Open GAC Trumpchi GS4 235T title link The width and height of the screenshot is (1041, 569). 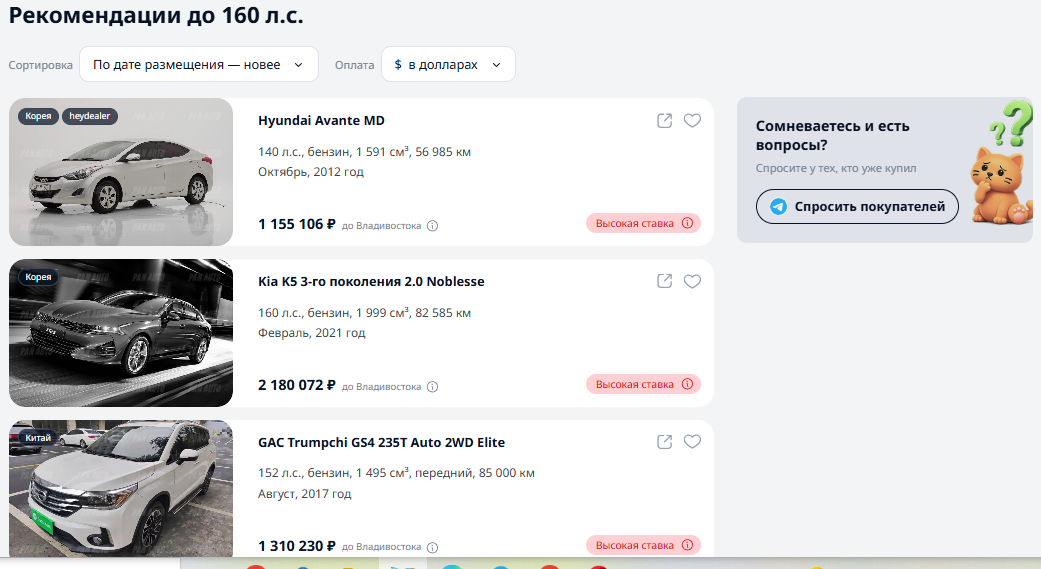coord(381,442)
